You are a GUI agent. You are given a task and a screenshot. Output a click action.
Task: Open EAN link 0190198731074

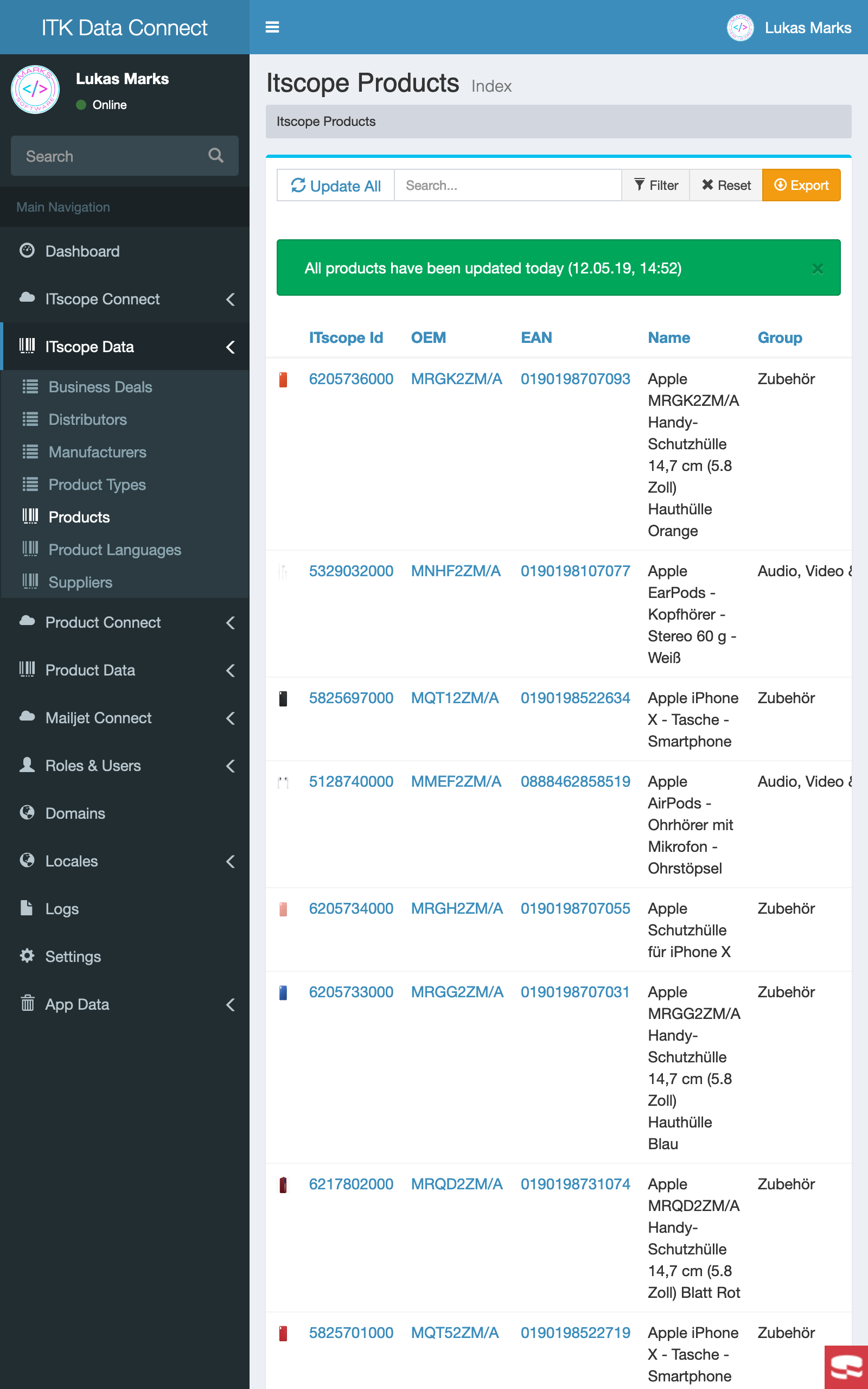click(575, 1184)
